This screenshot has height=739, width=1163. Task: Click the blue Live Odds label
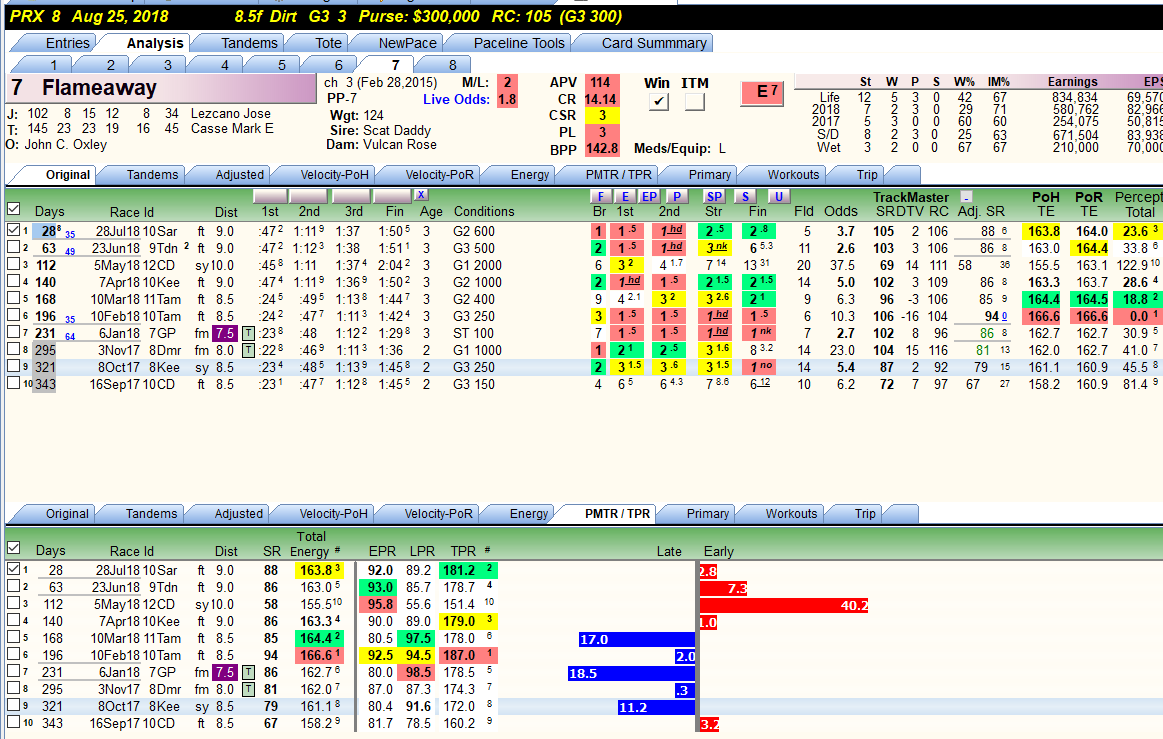456,99
